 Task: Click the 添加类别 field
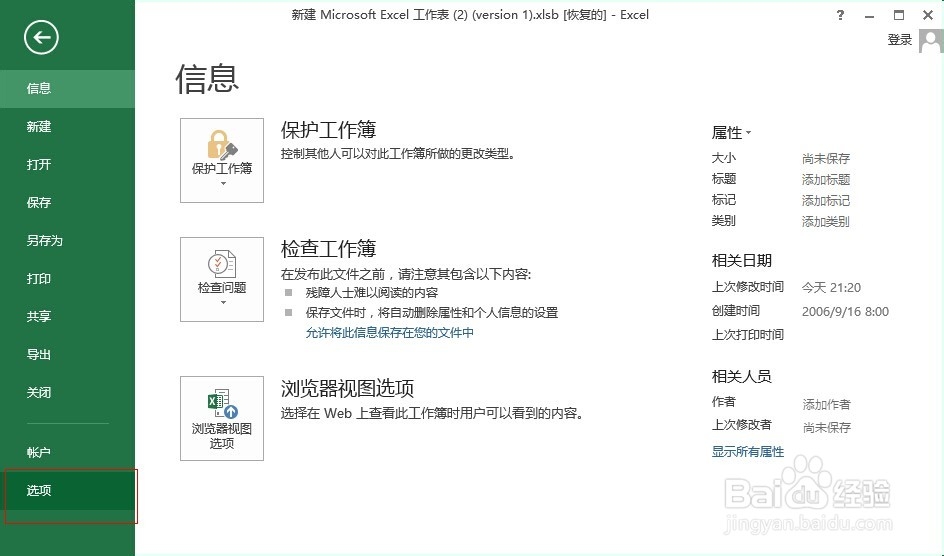click(x=826, y=221)
